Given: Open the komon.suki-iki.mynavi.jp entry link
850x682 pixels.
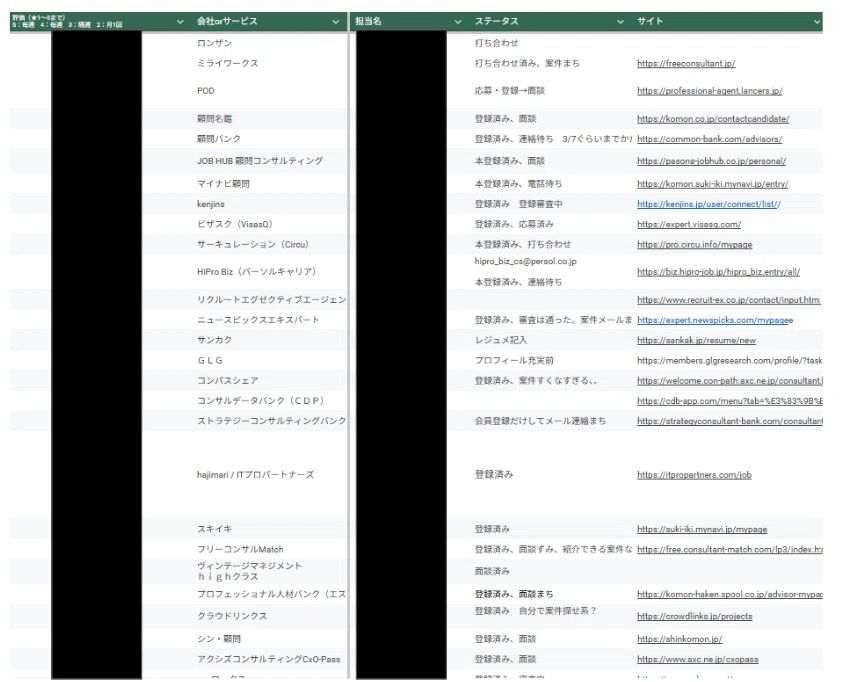Looking at the screenshot, I should point(712,184).
